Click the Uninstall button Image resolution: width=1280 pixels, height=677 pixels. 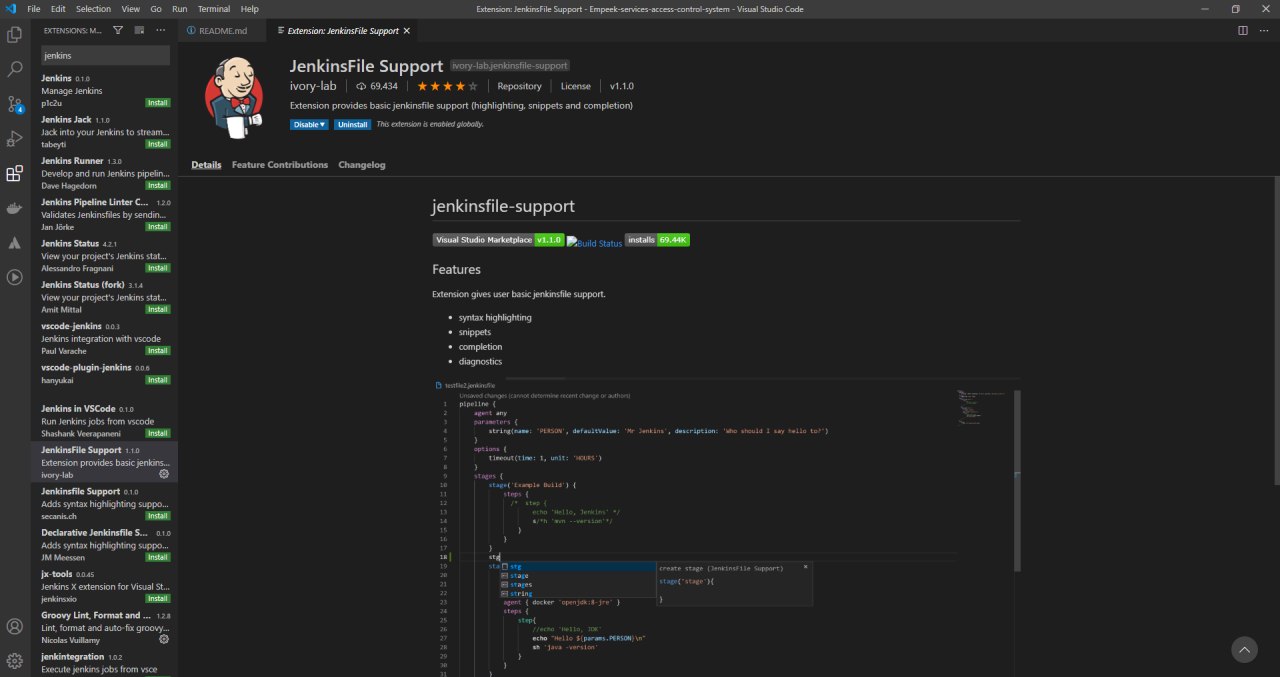coord(352,125)
